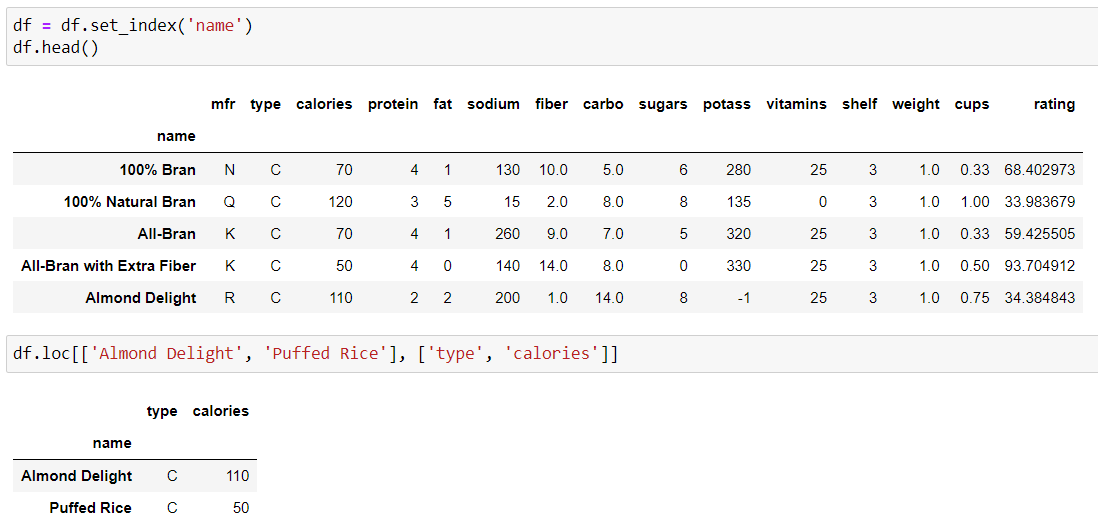
Task: Click the 'vitamins' column header
Action: coord(796,104)
